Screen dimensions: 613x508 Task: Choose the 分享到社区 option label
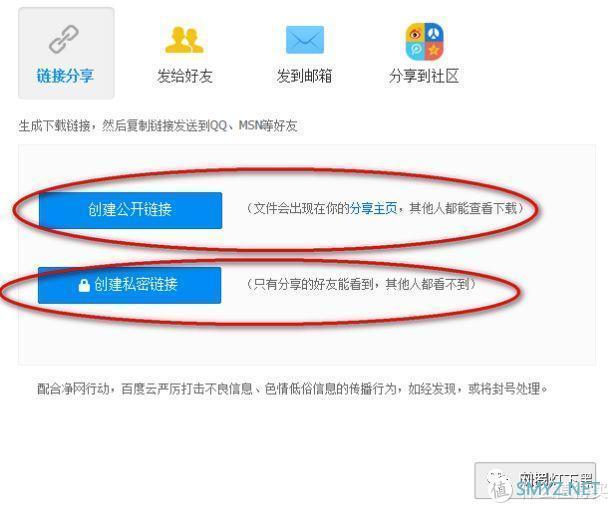(424, 76)
